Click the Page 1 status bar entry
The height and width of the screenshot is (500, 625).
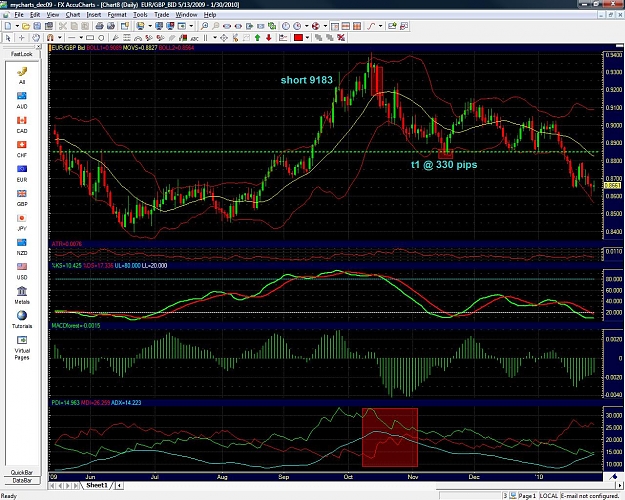(x=527, y=496)
